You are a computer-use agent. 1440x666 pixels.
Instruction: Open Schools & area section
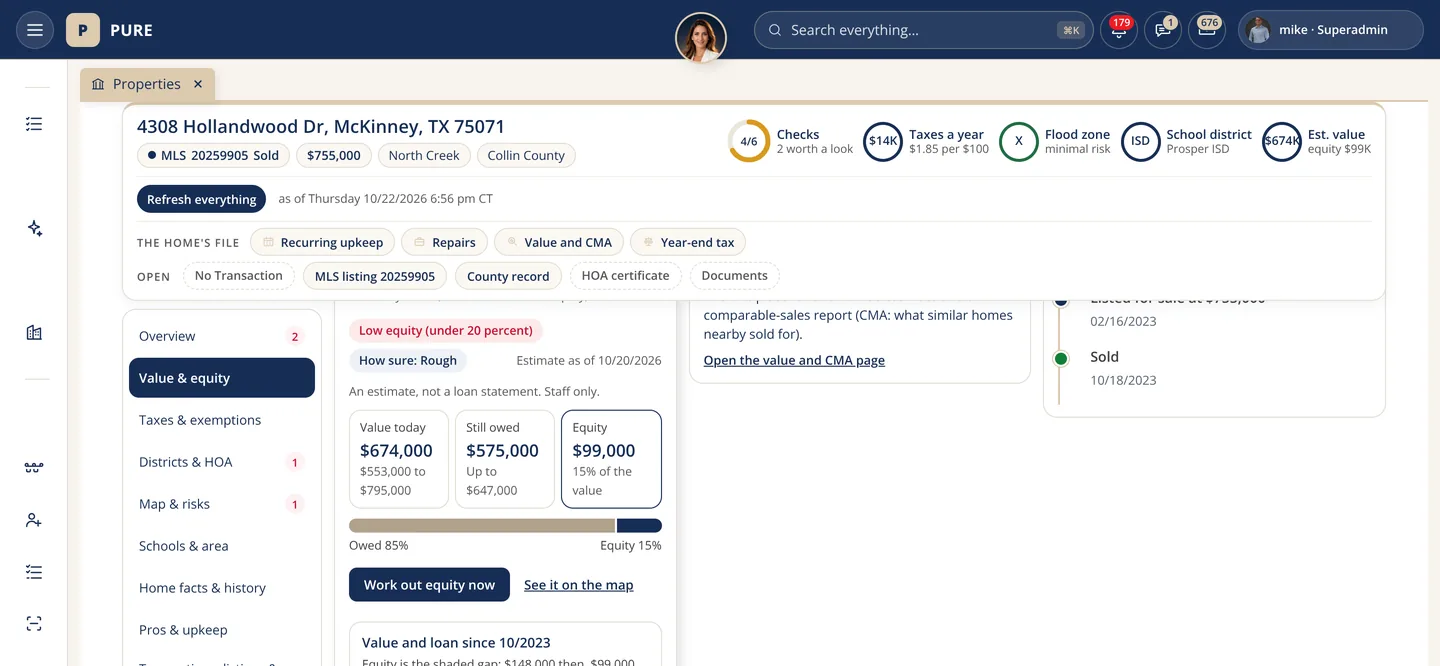[222, 546]
